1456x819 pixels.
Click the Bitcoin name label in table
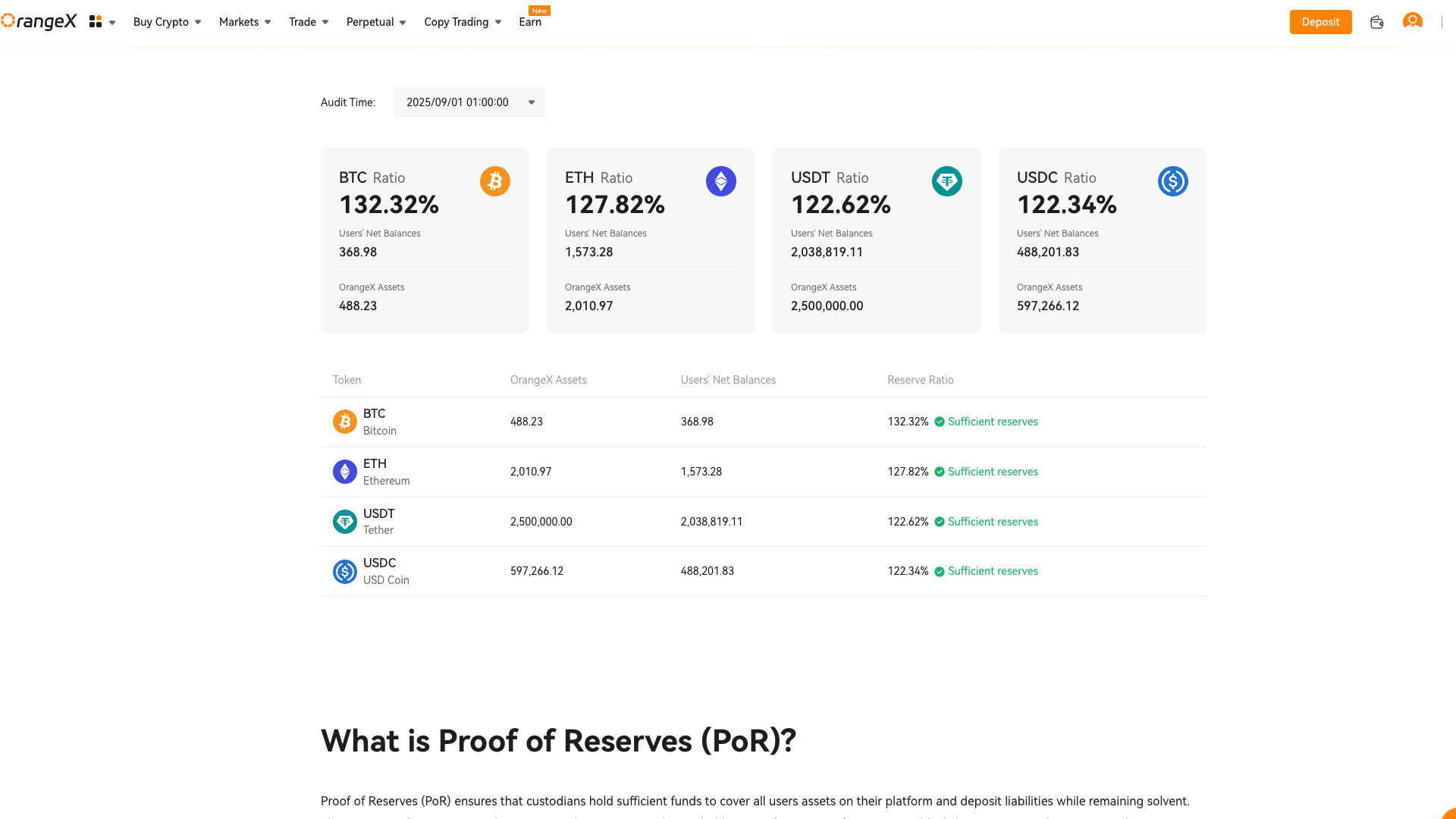[x=380, y=431]
